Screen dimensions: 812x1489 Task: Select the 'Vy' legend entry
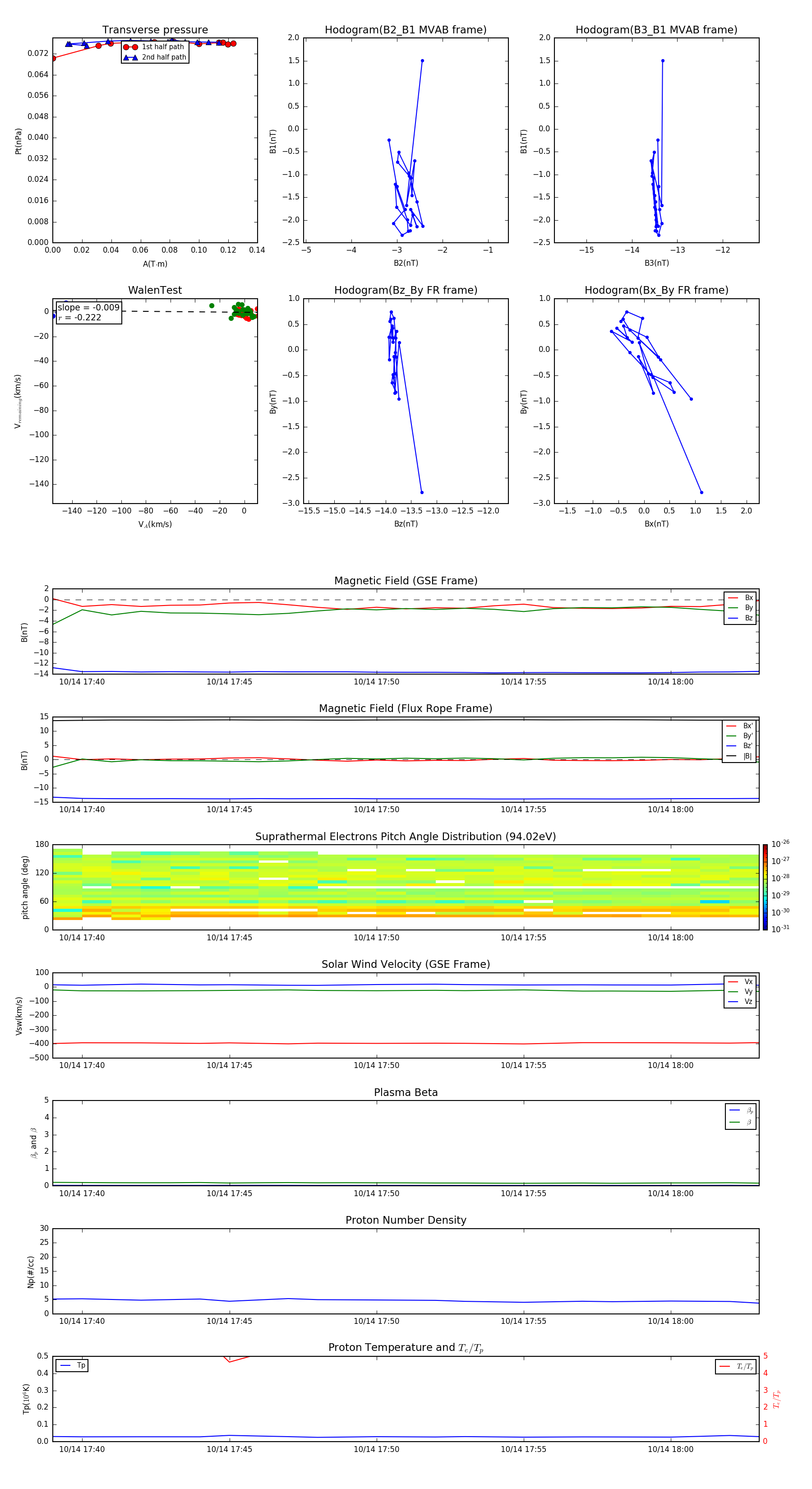pos(740,991)
